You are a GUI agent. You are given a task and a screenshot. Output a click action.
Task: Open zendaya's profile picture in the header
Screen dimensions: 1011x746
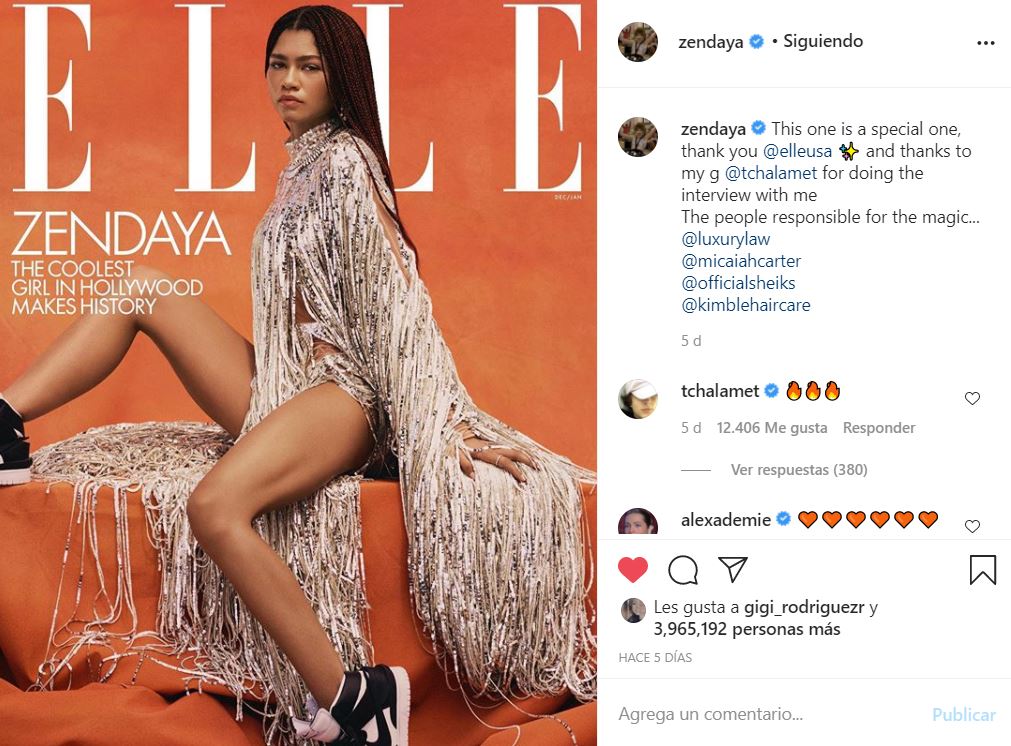[638, 42]
